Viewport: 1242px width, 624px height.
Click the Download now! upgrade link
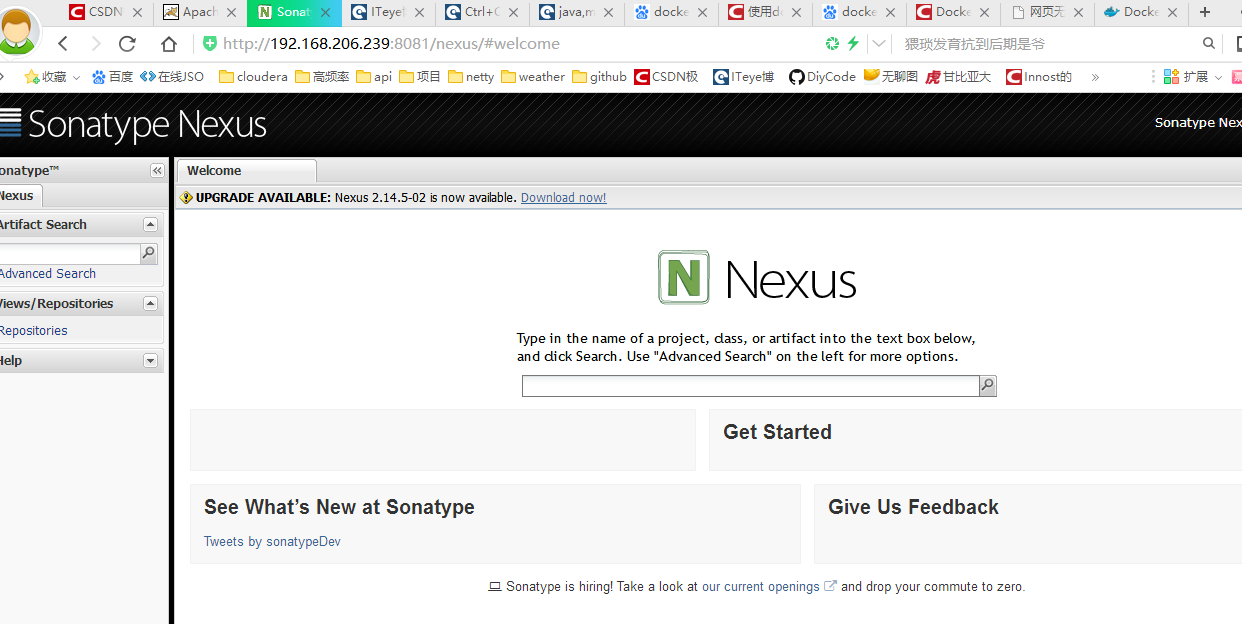click(x=563, y=198)
